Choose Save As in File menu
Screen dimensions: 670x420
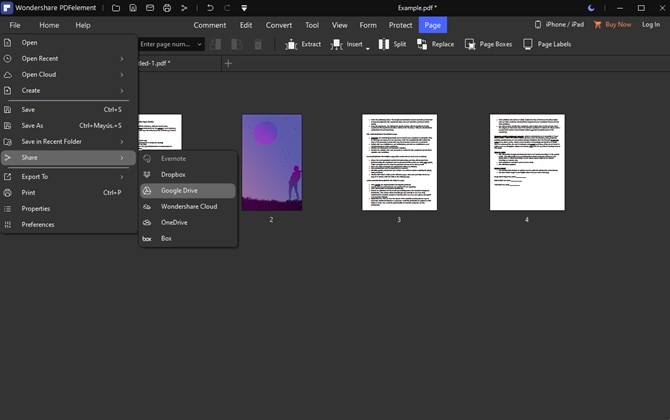click(x=68, y=126)
